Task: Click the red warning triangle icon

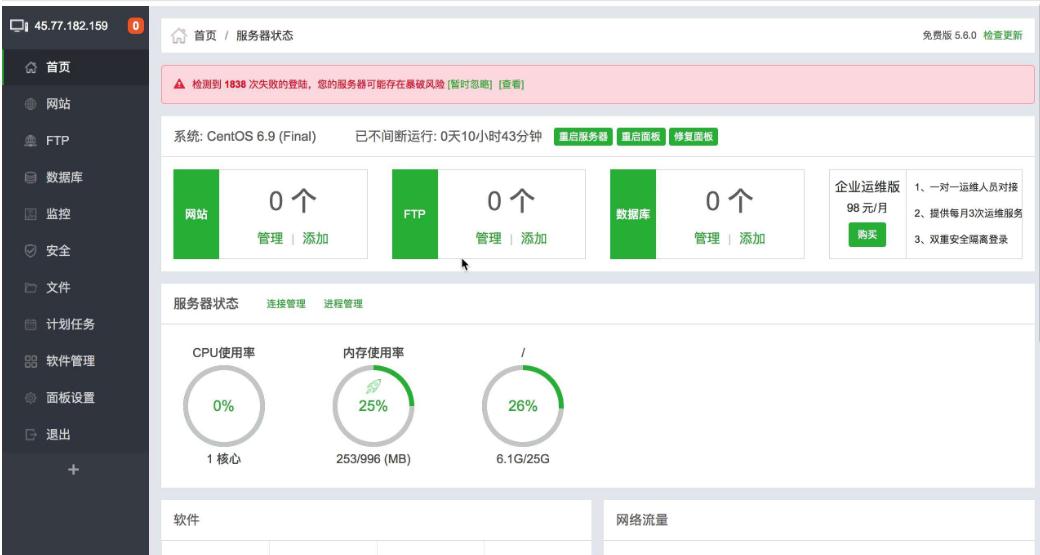Action: pos(179,84)
